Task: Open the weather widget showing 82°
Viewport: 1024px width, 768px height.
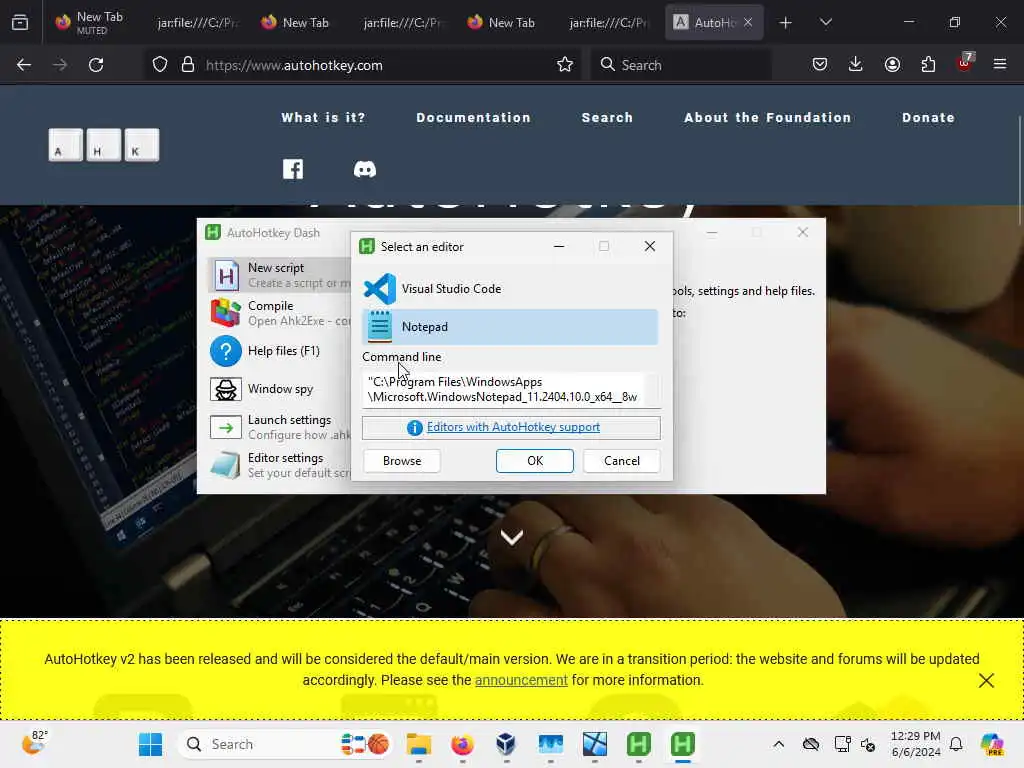Action: coord(34,743)
